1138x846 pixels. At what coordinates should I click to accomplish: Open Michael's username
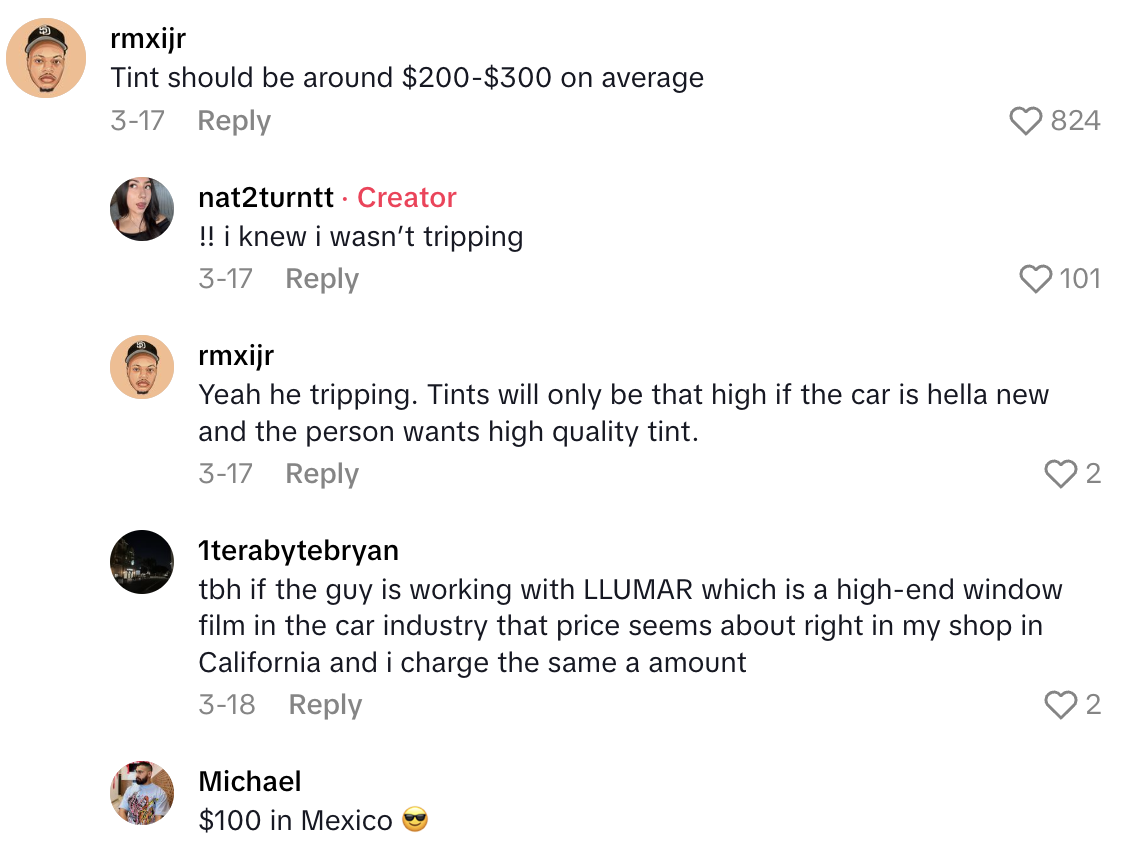249,781
